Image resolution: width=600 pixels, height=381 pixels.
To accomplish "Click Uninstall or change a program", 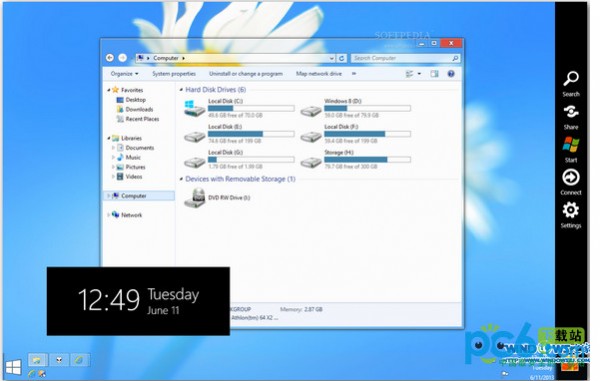I will (246, 74).
